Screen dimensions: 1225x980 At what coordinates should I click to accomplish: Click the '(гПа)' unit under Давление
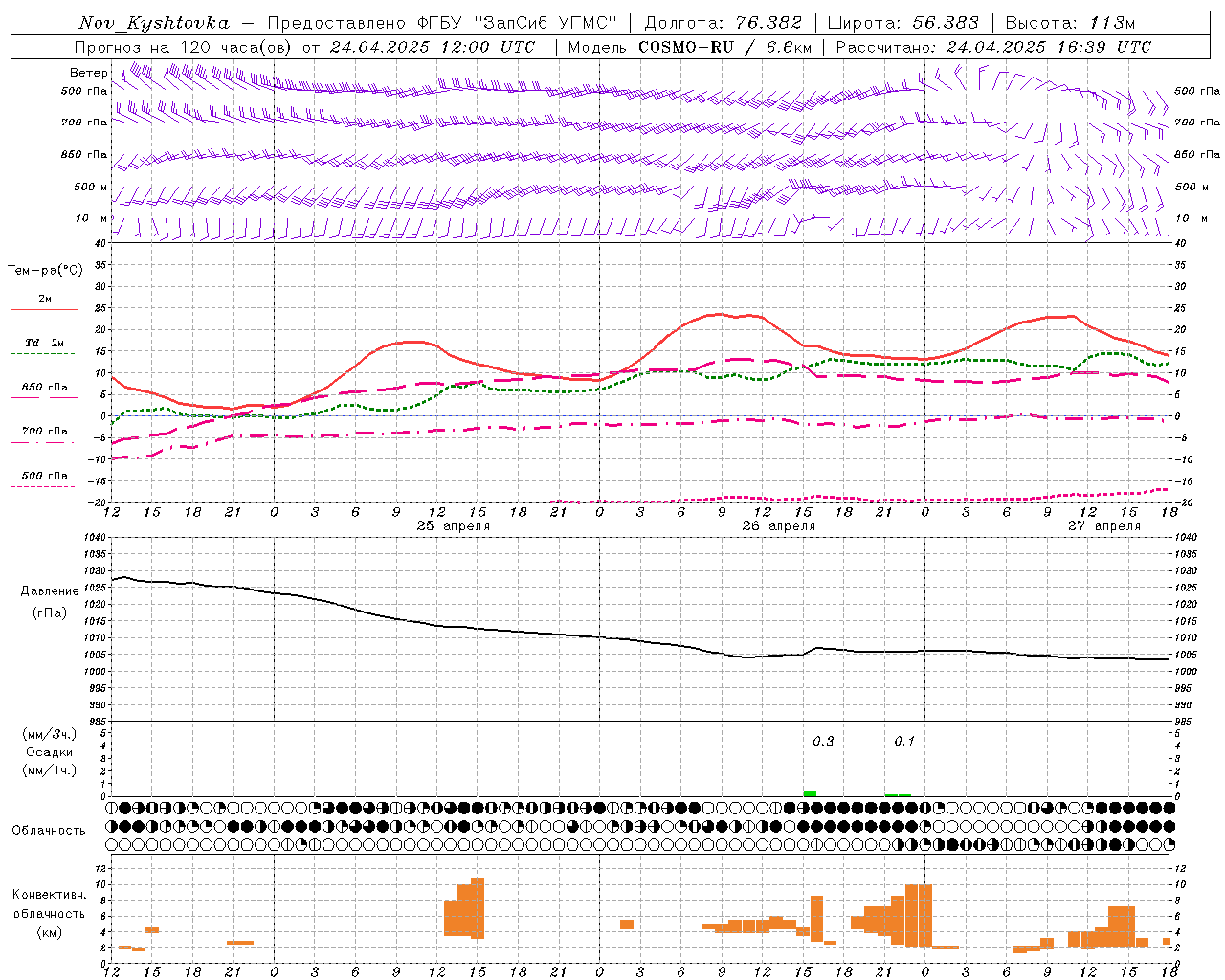click(x=50, y=613)
